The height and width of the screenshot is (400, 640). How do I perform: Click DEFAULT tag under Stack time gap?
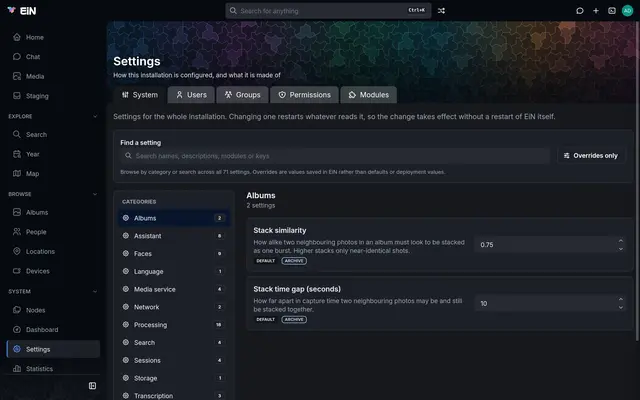tap(265, 320)
